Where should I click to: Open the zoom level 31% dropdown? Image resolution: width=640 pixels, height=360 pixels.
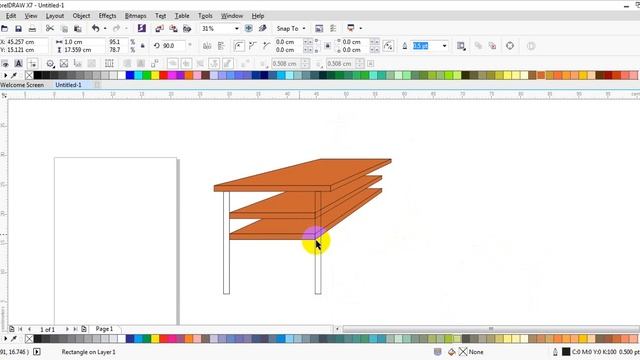click(x=236, y=29)
